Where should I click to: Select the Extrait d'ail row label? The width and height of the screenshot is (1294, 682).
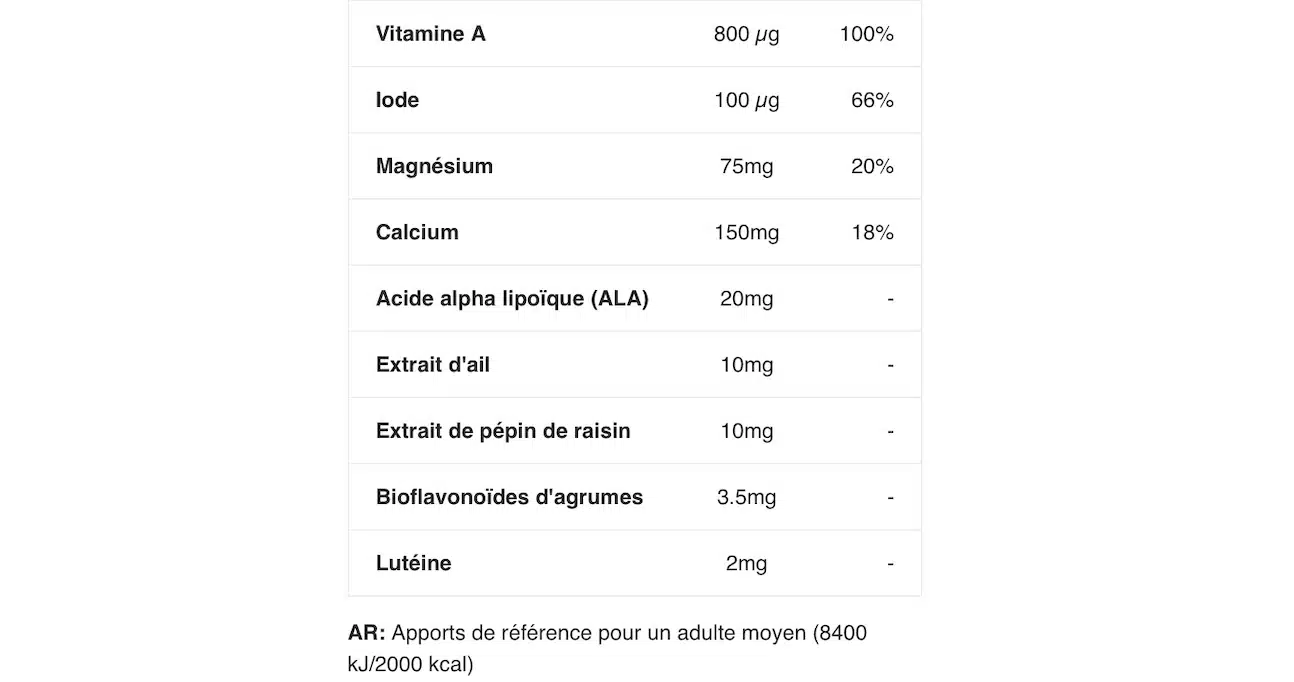[432, 365]
